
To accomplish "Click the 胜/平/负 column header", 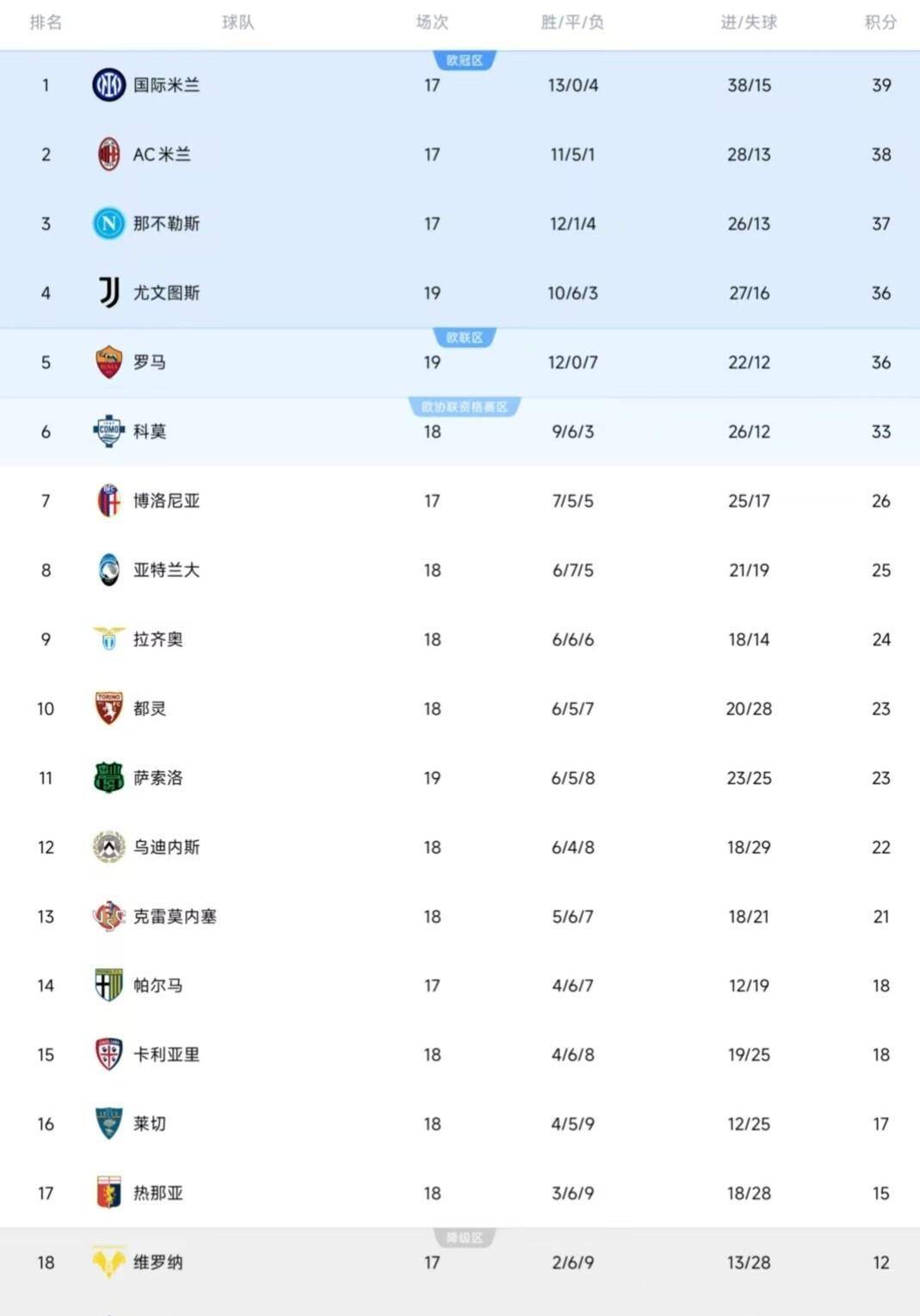I will [x=572, y=22].
